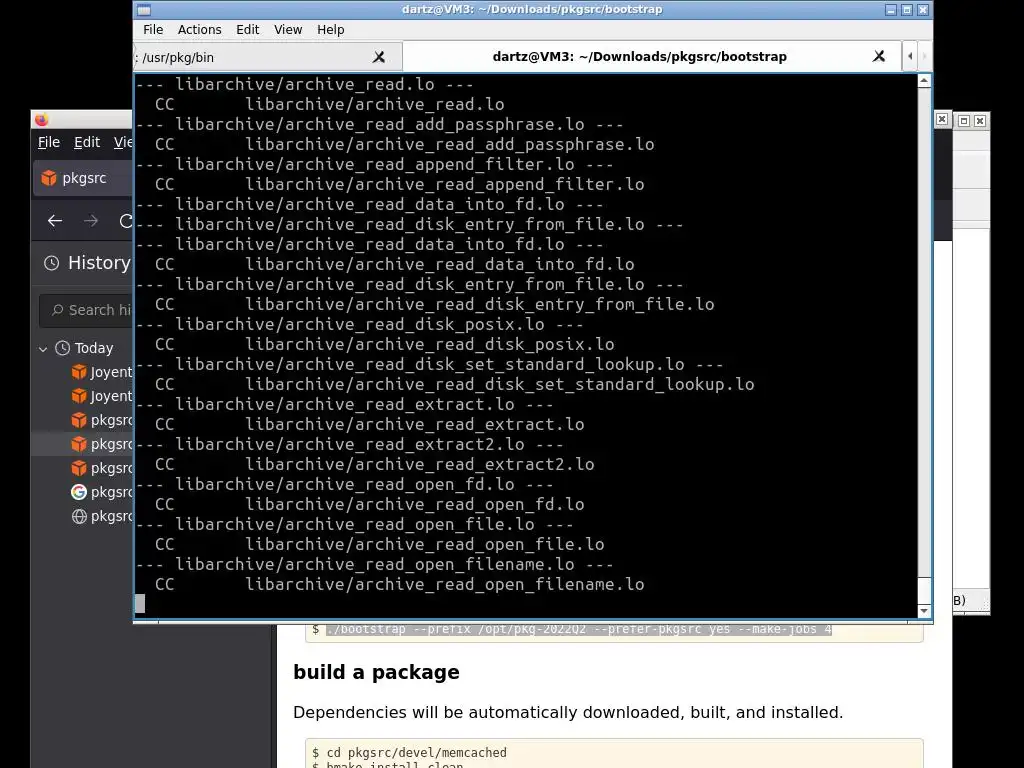
Task: Select the pkgsrc Firefox tab
Action: [x=84, y=178]
